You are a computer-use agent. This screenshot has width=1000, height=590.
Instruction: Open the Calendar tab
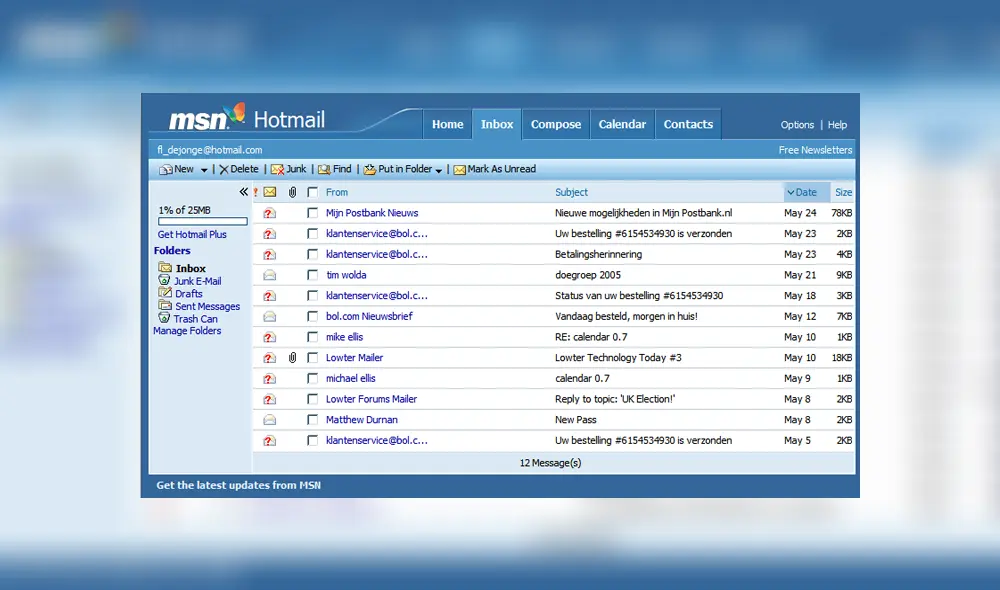622,125
